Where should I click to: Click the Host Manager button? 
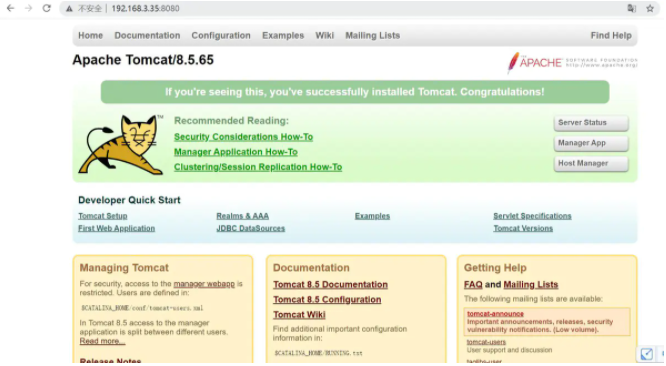[591, 163]
